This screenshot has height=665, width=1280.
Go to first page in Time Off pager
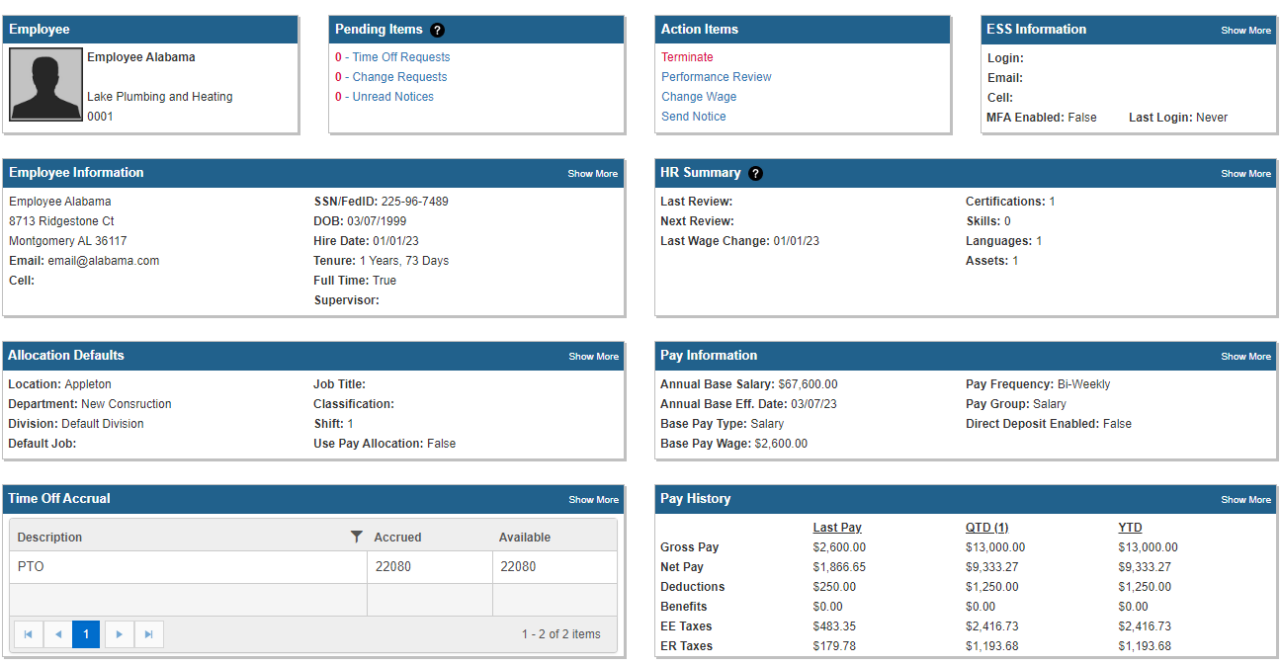[28, 634]
